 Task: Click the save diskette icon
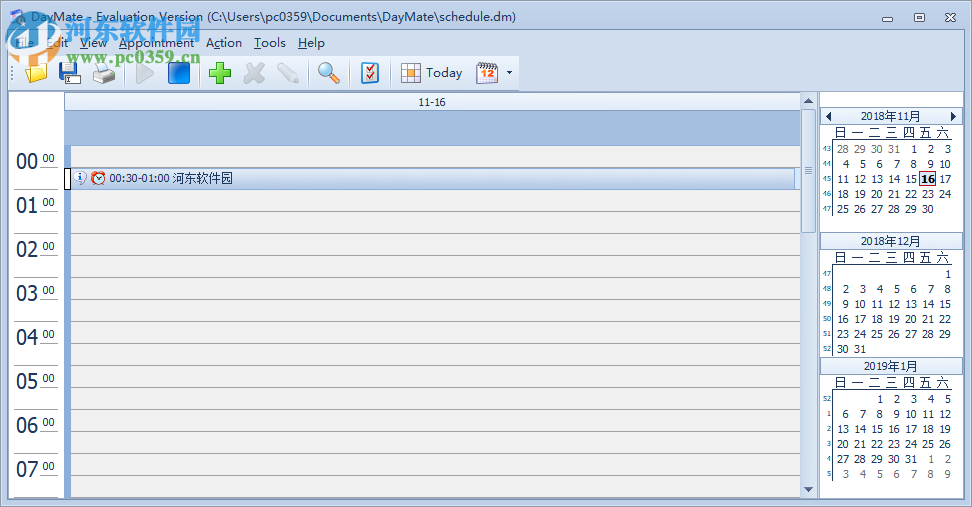coord(69,73)
